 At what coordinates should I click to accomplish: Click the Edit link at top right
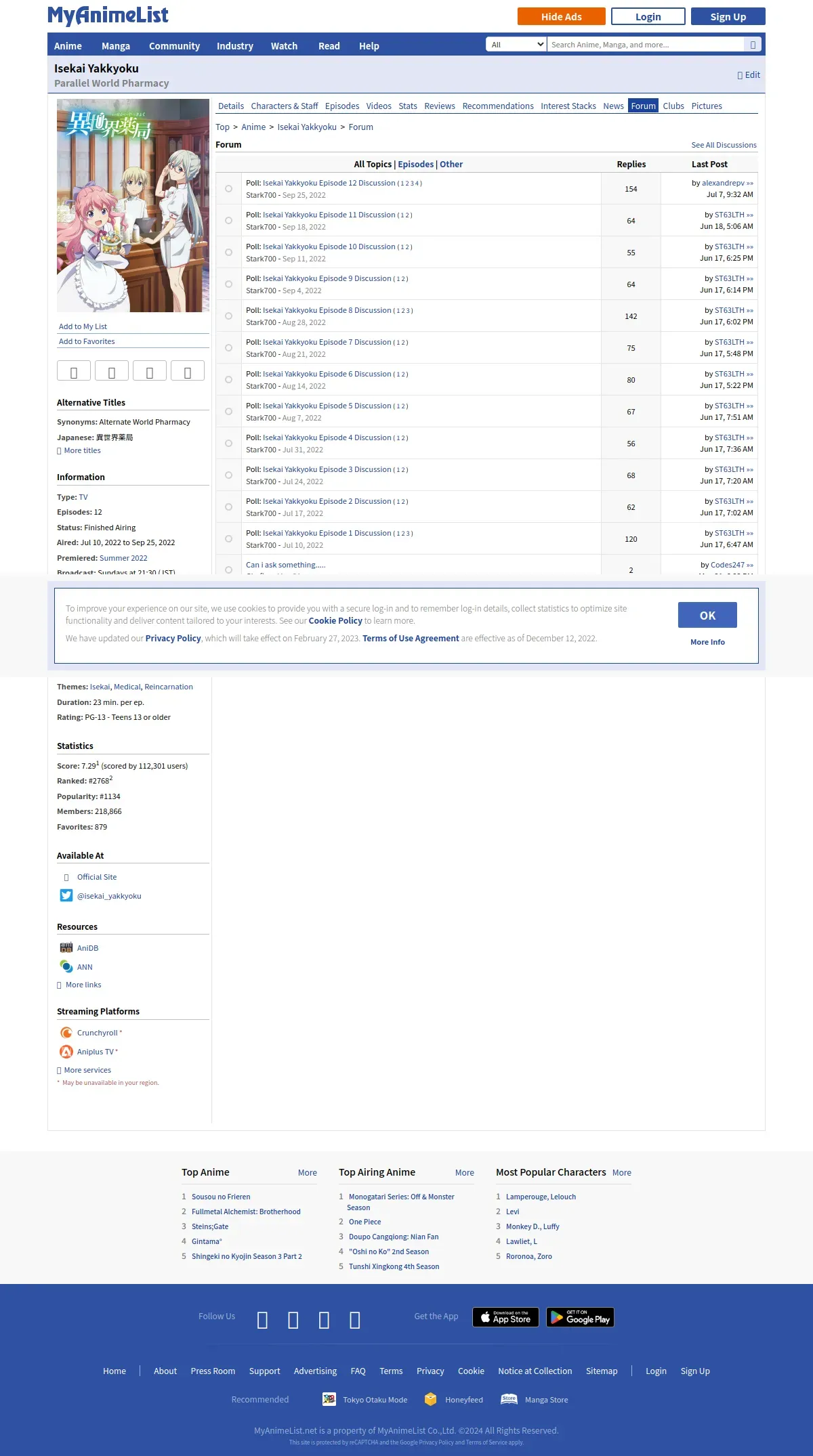coord(749,75)
